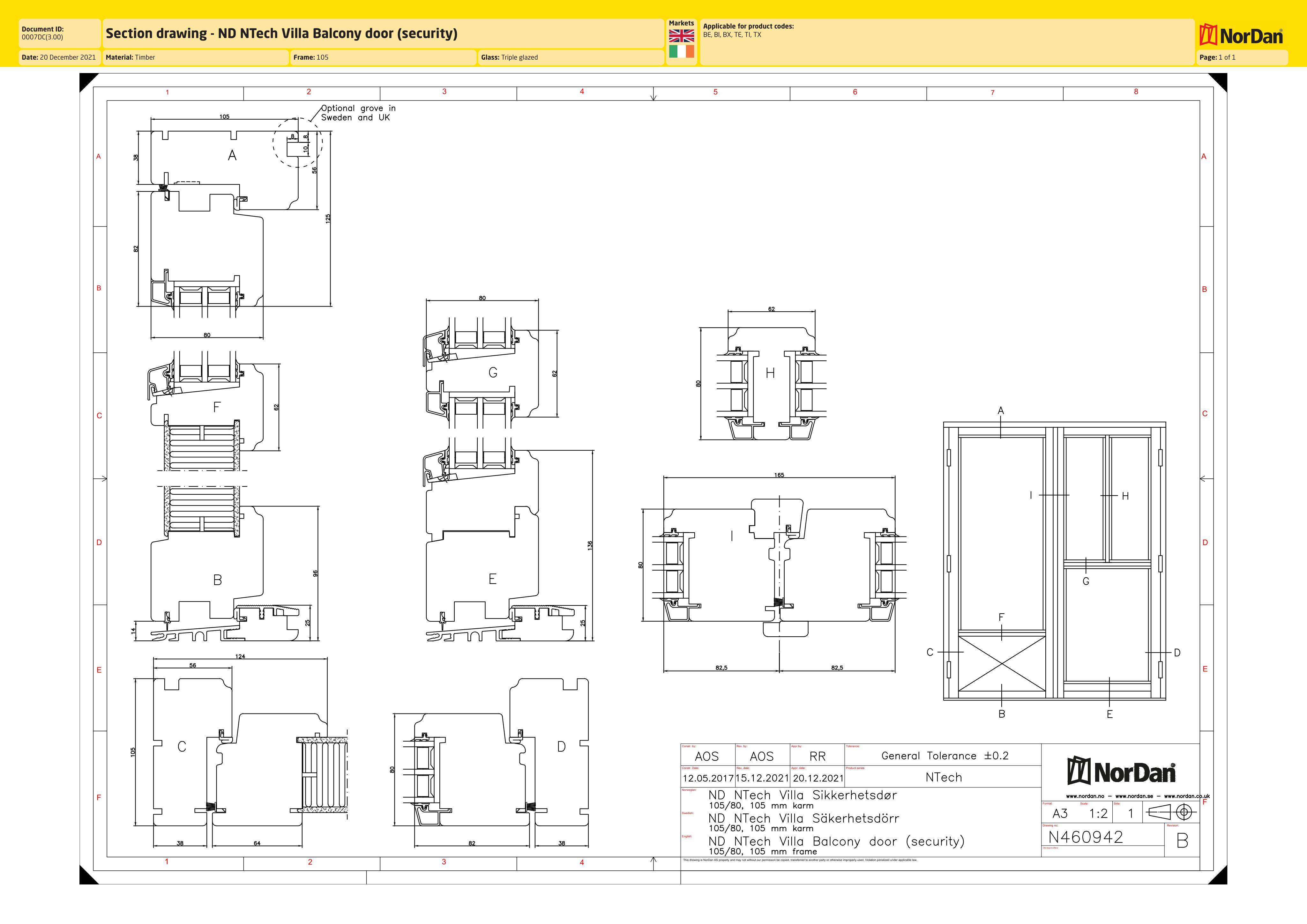This screenshot has width=1307, height=924.
Task: Click the Glass: Triple glazed field
Action: (571, 57)
